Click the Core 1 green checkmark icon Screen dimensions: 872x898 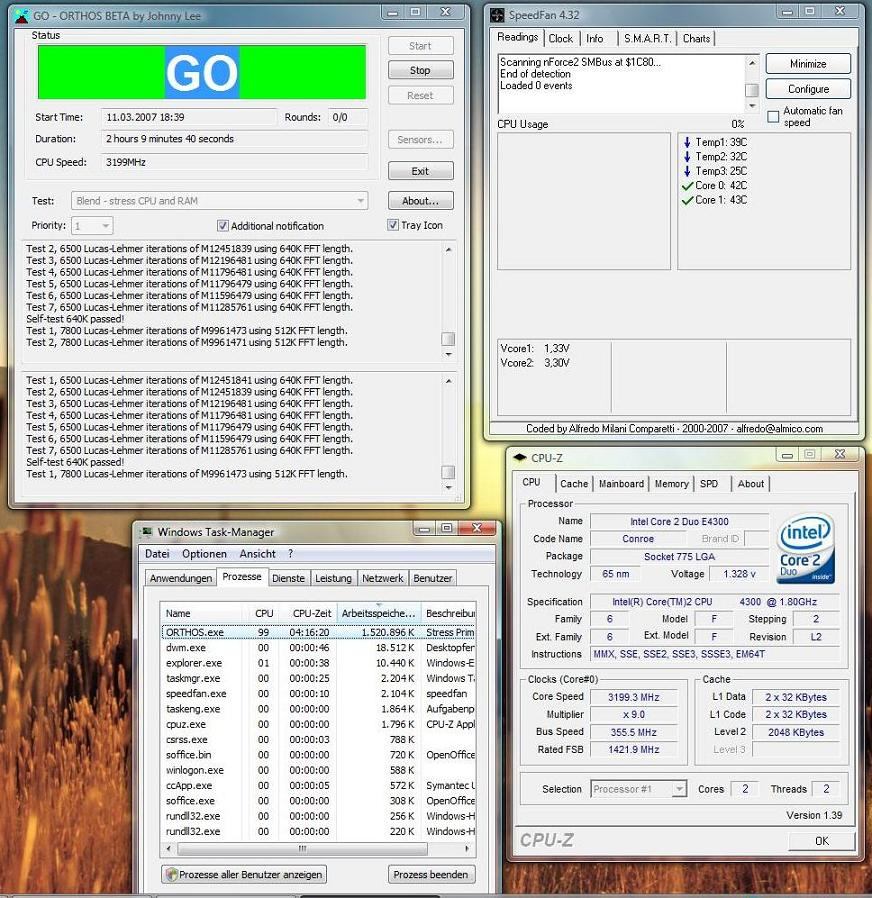point(688,200)
